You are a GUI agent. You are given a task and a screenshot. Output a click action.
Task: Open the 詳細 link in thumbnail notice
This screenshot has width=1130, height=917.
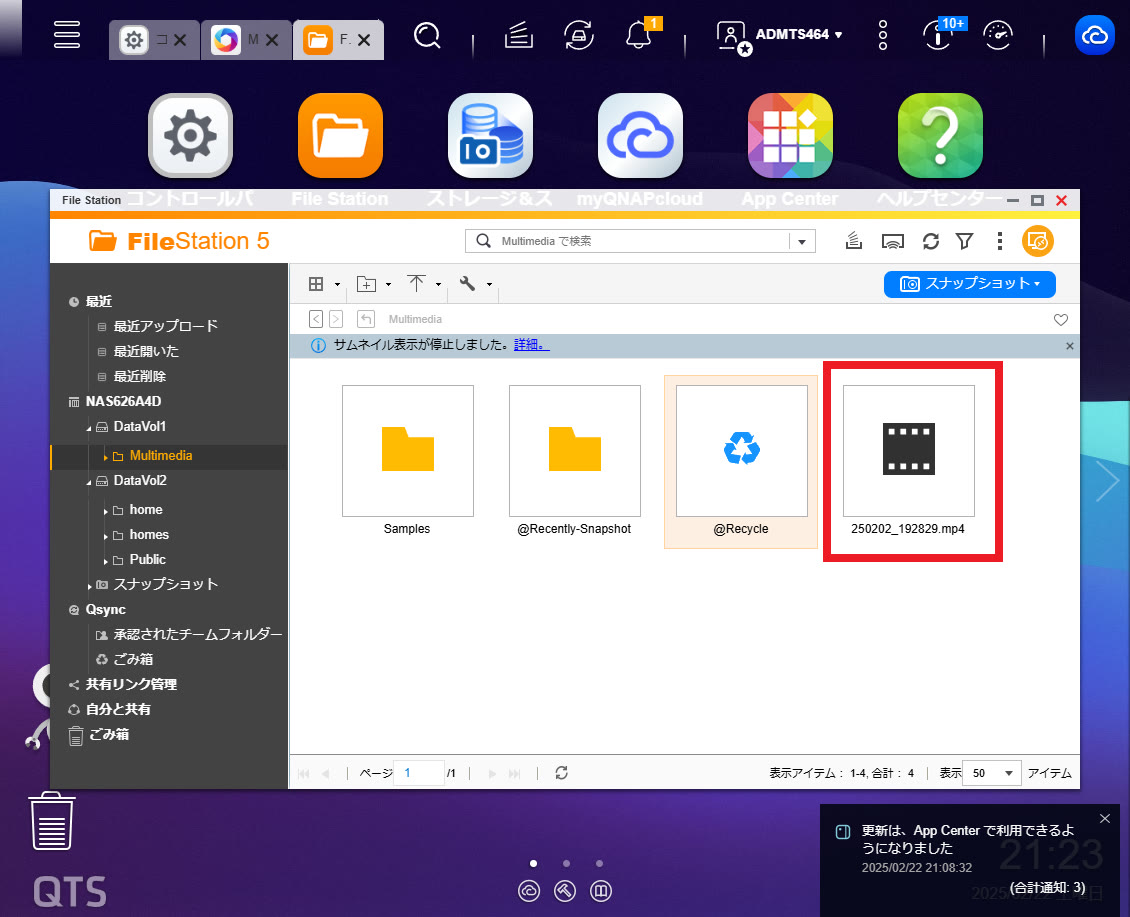click(531, 345)
